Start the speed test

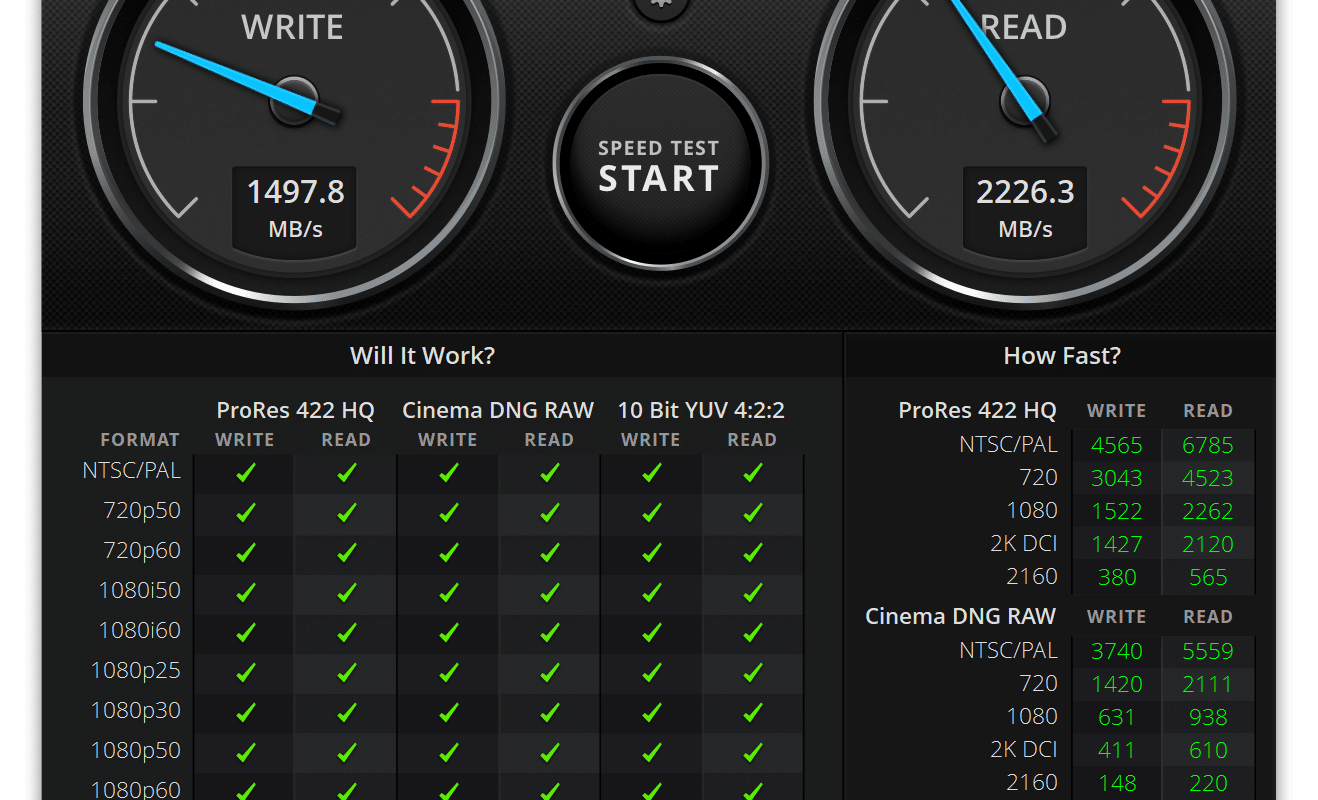(x=659, y=166)
